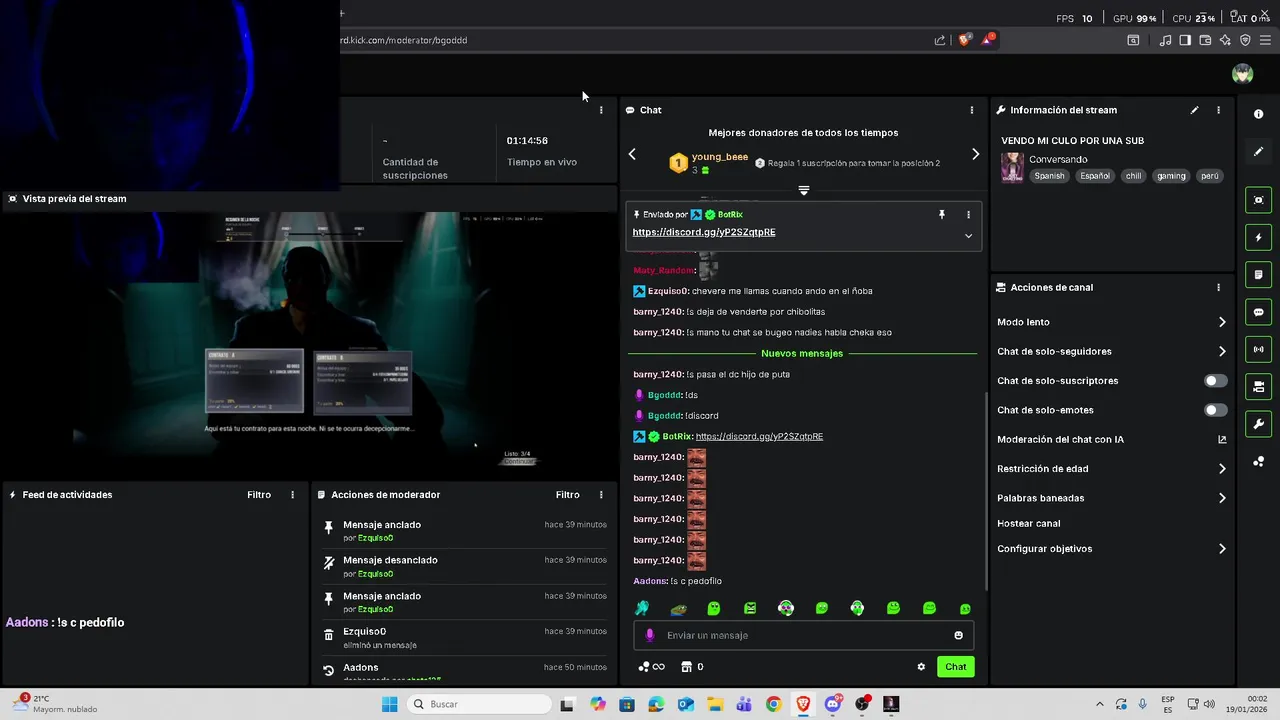Select the Spanish tag
1280x720 pixels.
pos(1049,176)
